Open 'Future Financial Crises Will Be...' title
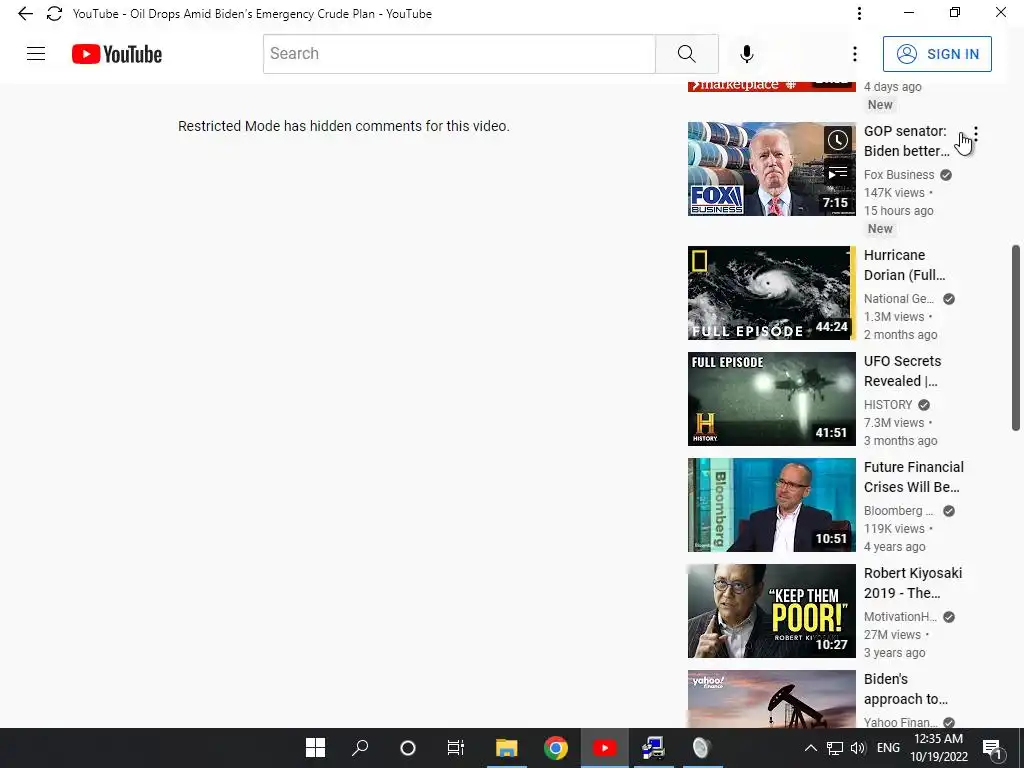This screenshot has width=1024, height=768. (x=914, y=477)
